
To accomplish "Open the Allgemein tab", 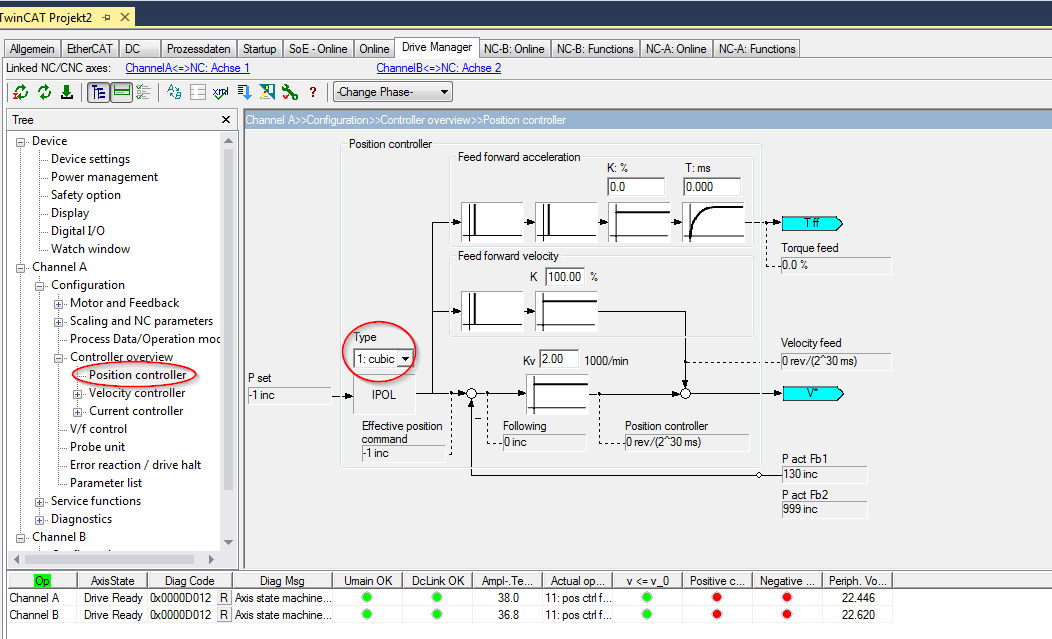I will point(32,49).
